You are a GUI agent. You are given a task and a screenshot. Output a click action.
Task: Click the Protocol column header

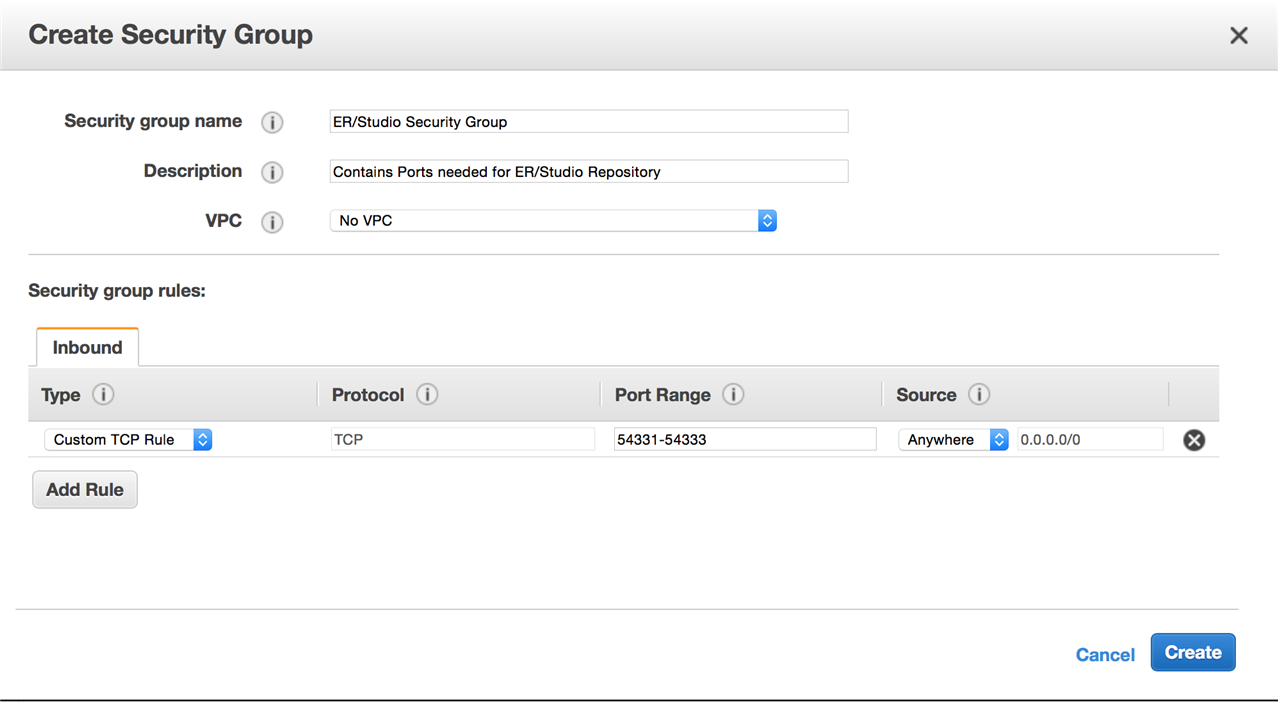pos(368,395)
